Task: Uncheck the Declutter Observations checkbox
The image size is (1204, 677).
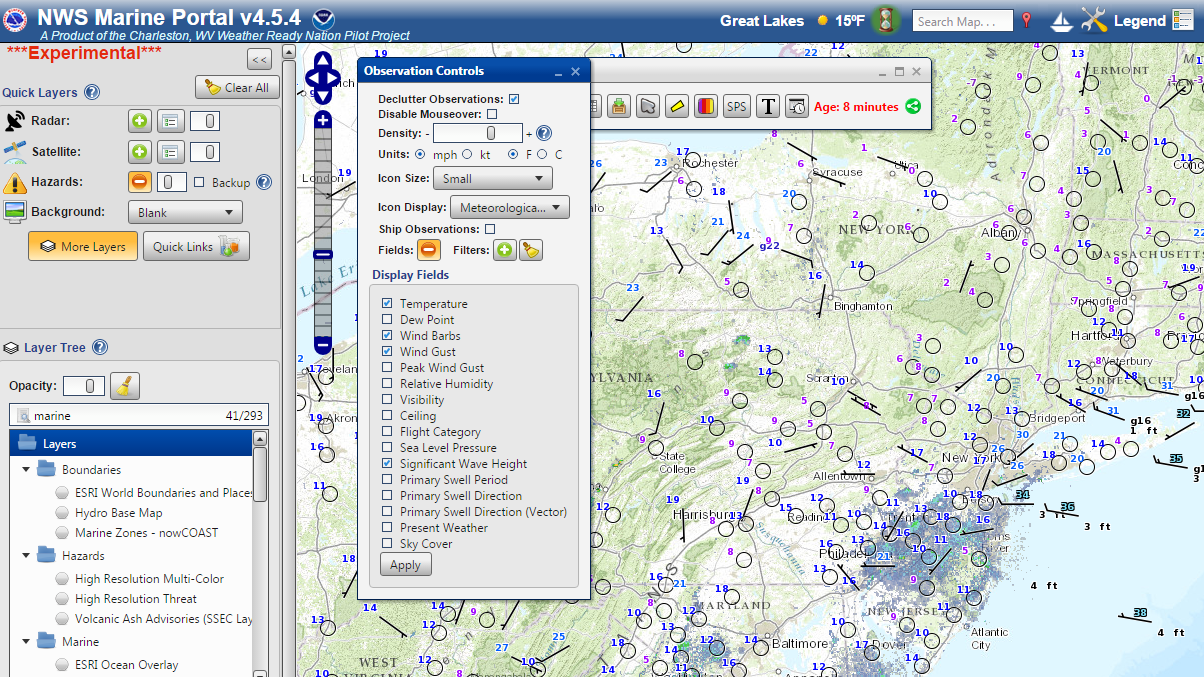Action: click(x=514, y=99)
